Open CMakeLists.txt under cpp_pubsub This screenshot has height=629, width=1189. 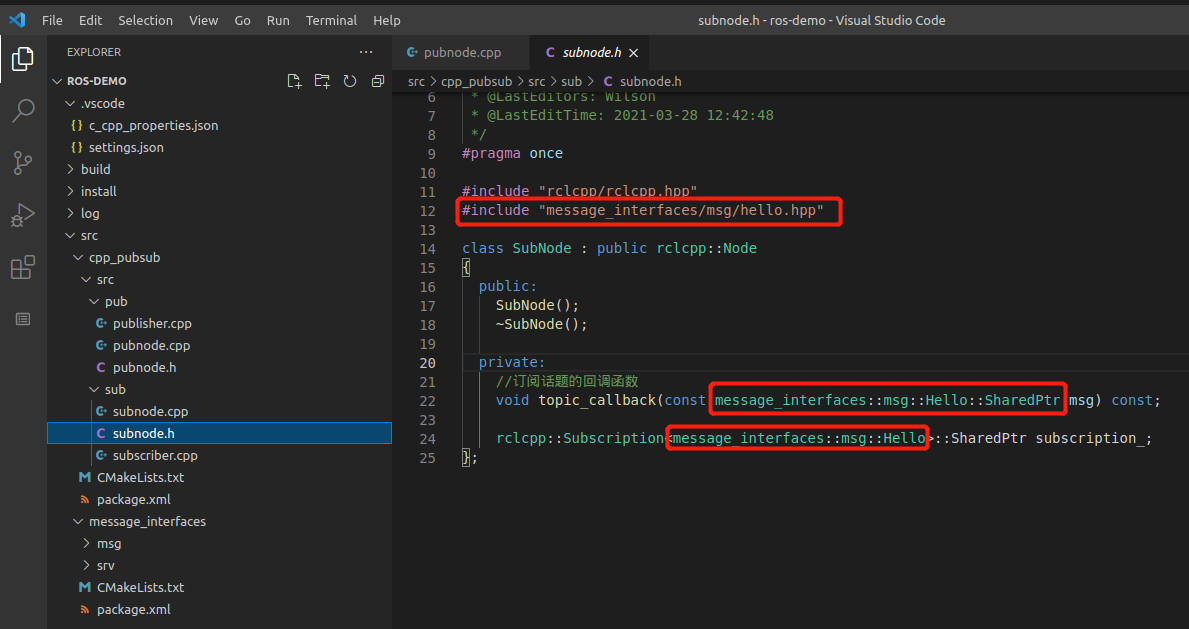click(x=219, y=477)
